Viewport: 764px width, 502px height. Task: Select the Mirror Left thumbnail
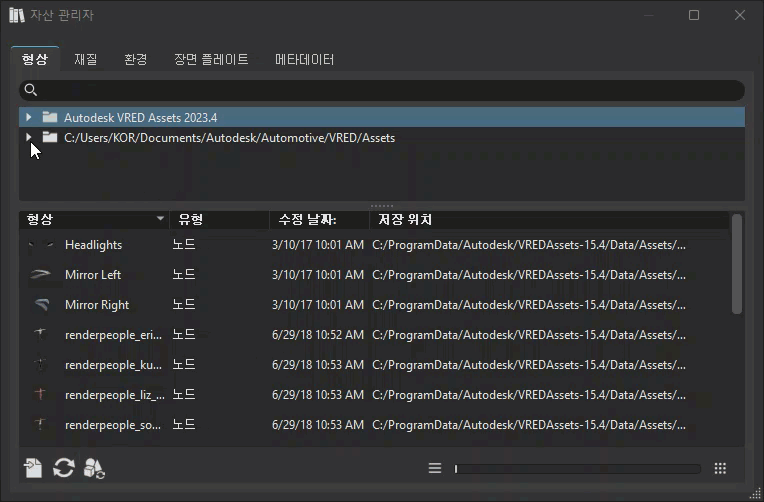click(x=41, y=275)
